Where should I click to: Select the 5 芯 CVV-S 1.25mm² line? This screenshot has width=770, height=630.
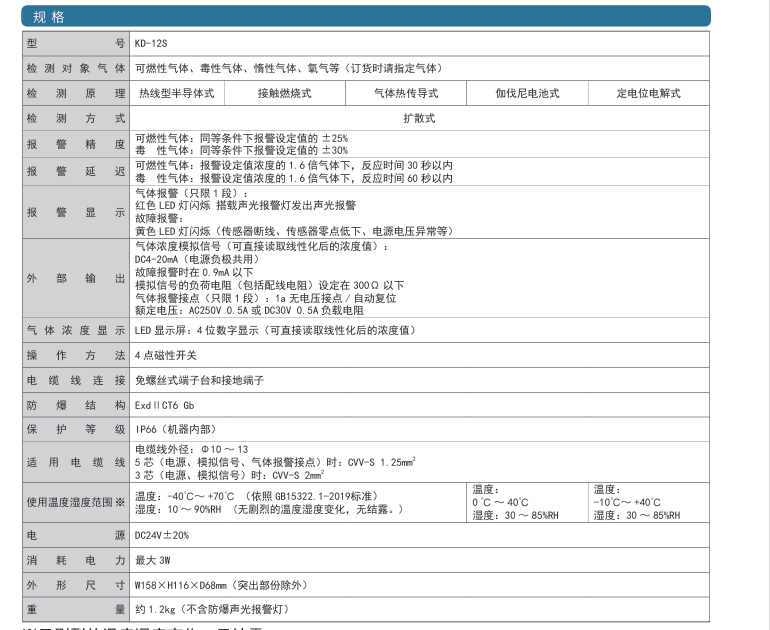pyautogui.click(x=275, y=462)
